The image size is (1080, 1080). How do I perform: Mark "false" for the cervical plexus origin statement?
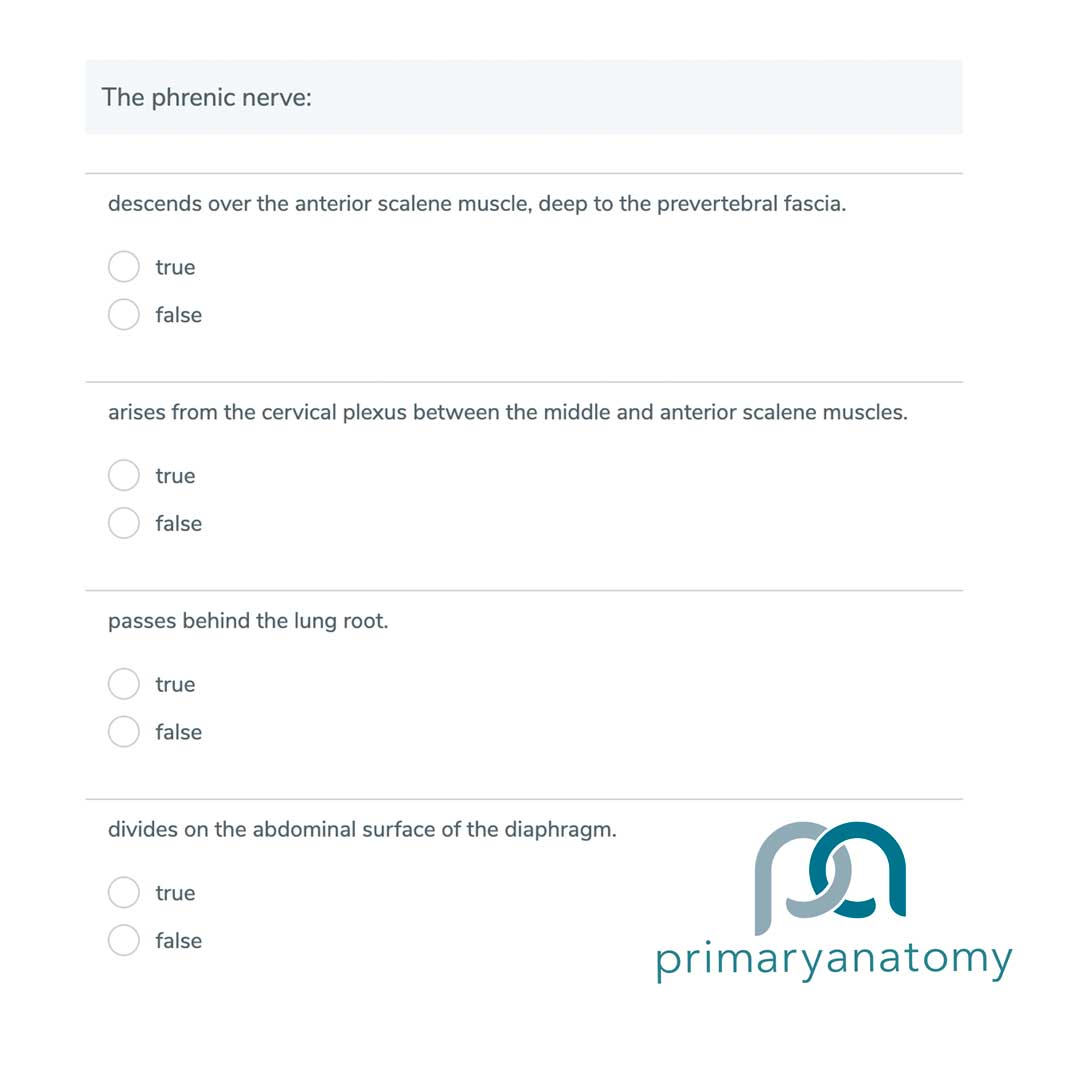(x=123, y=523)
